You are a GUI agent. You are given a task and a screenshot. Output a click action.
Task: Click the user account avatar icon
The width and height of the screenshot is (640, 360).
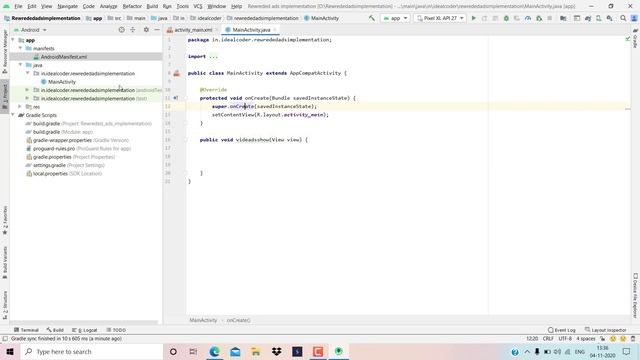pos(634,18)
